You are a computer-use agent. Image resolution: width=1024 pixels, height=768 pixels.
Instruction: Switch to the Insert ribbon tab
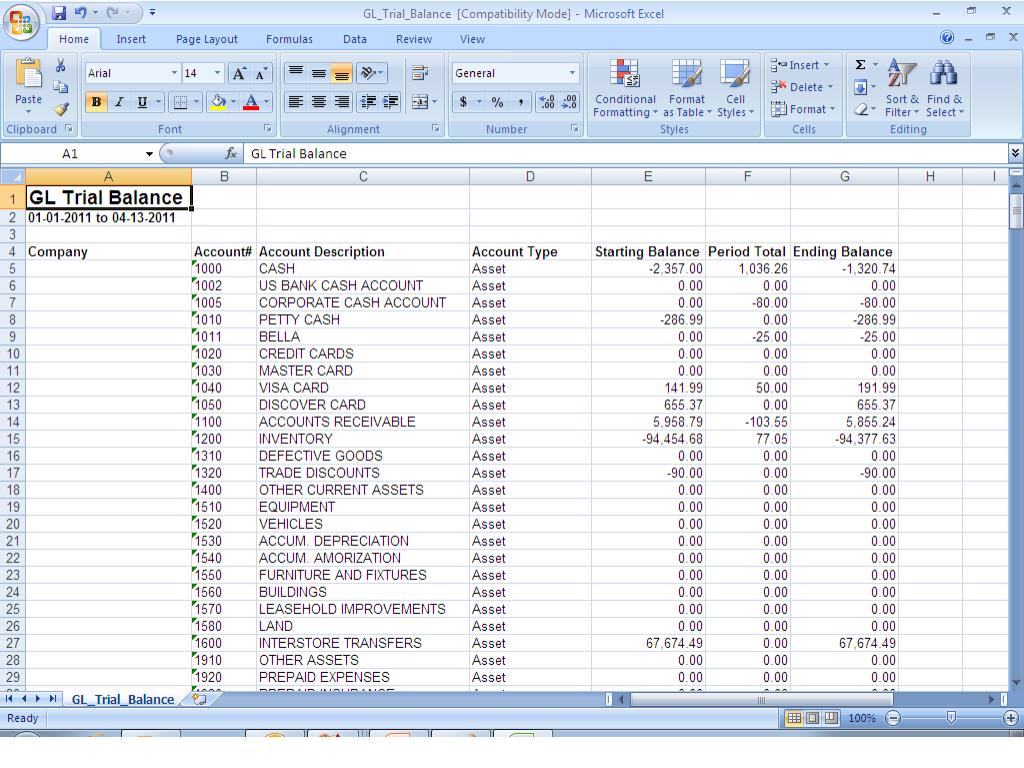click(131, 39)
